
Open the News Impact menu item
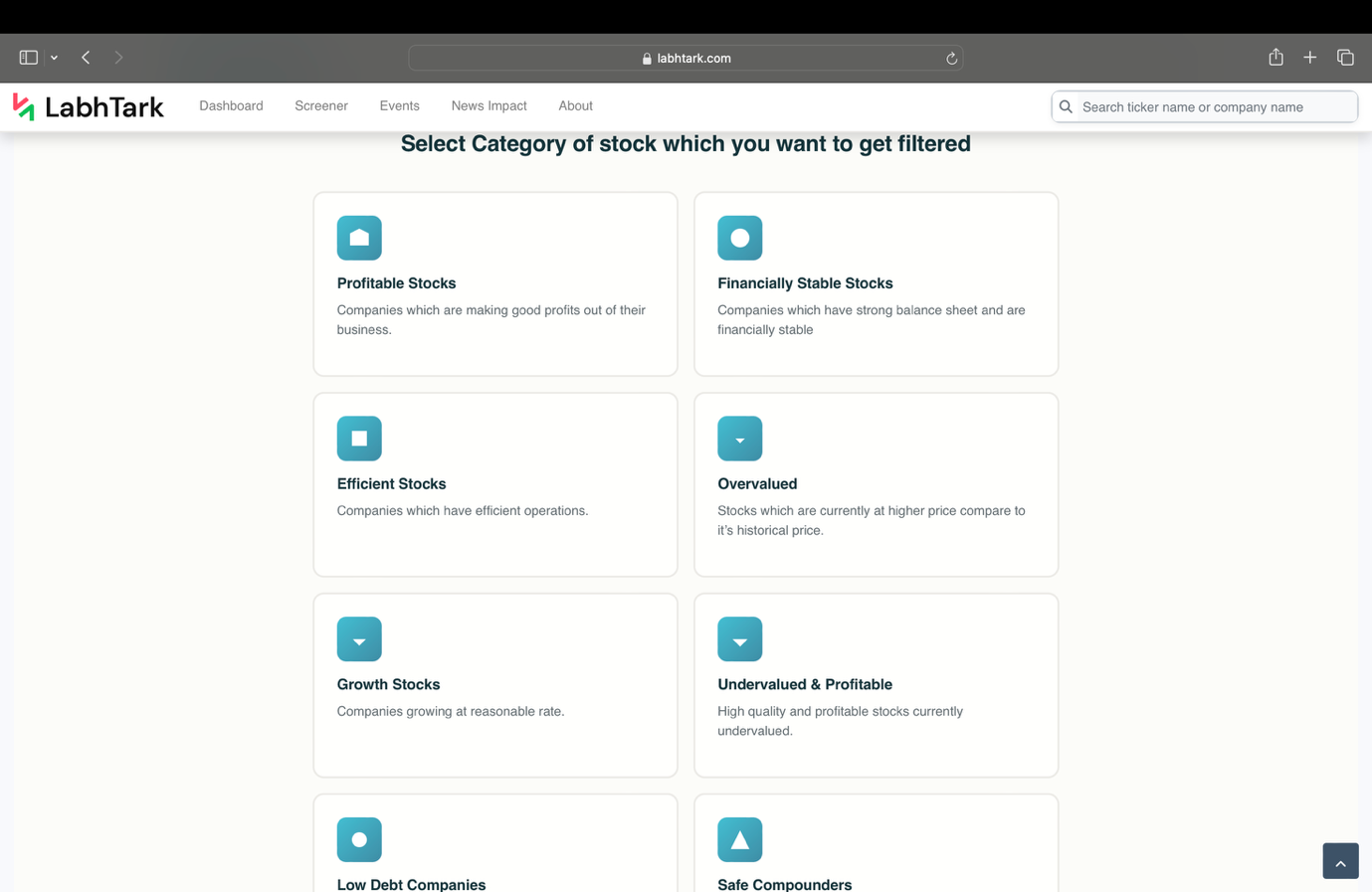(489, 106)
